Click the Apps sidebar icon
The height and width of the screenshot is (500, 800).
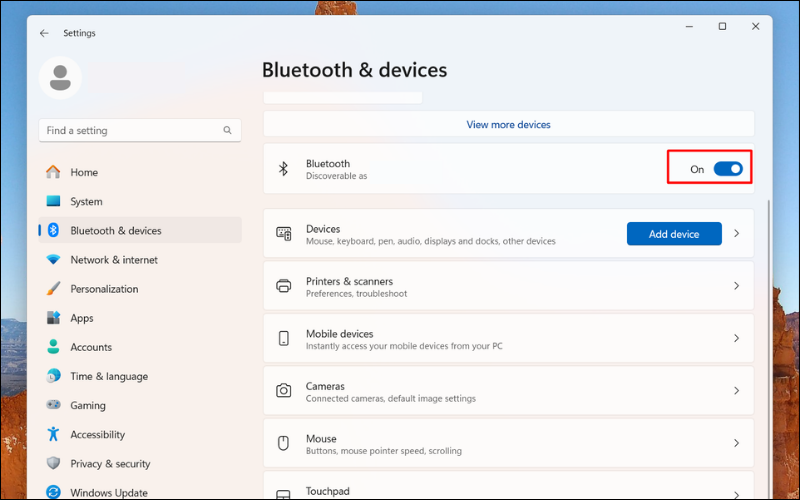[53, 317]
